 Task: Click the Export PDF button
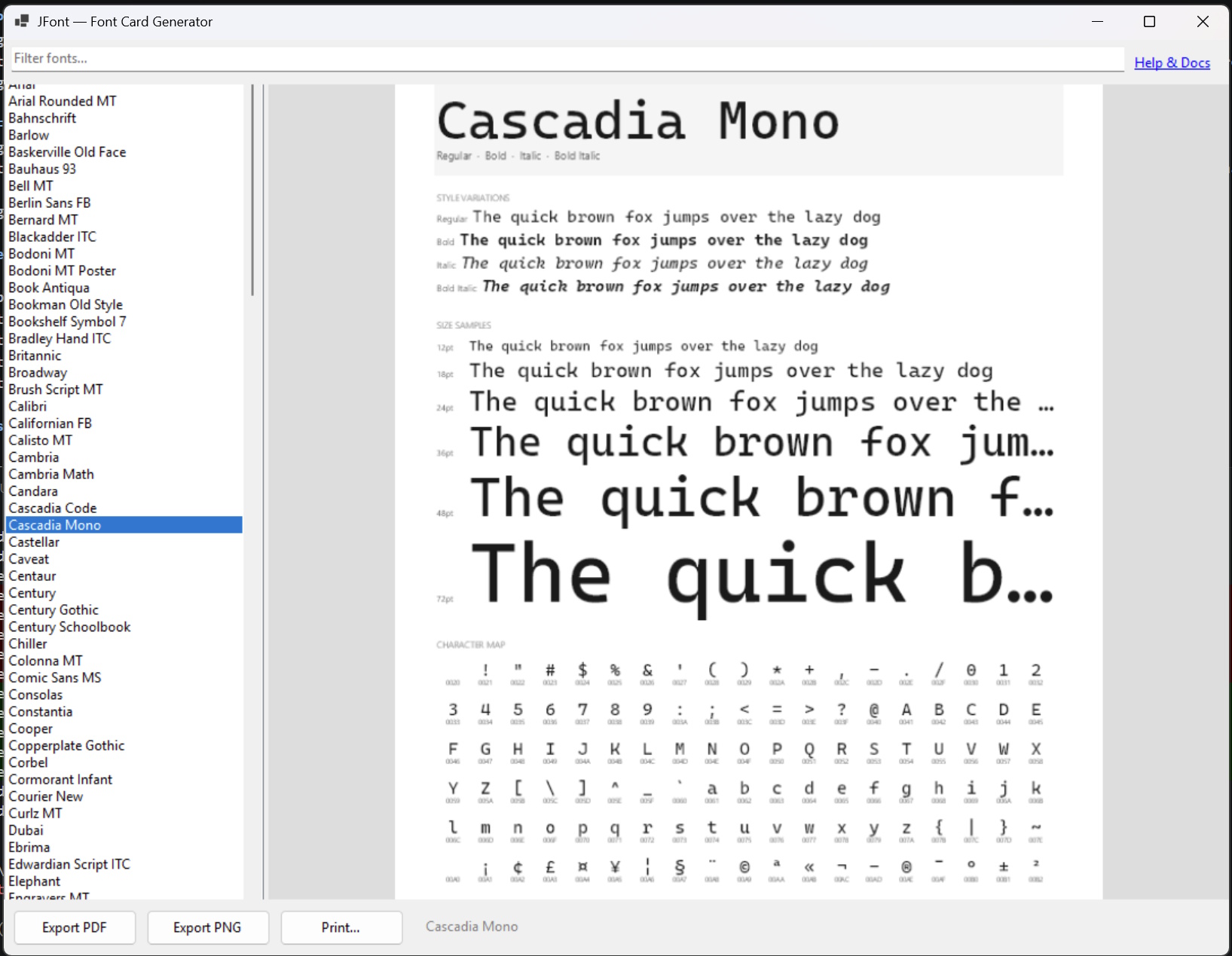coord(75,927)
